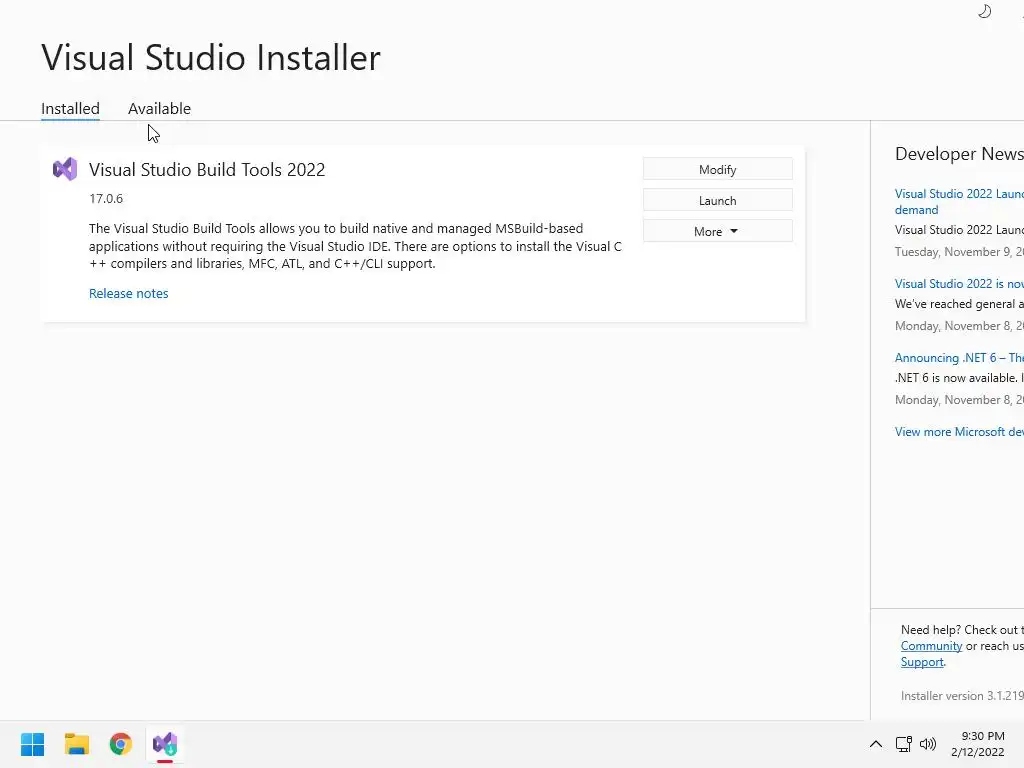1024x768 pixels.
Task: Click date Tuesday, November 9 text
Action: click(x=959, y=252)
